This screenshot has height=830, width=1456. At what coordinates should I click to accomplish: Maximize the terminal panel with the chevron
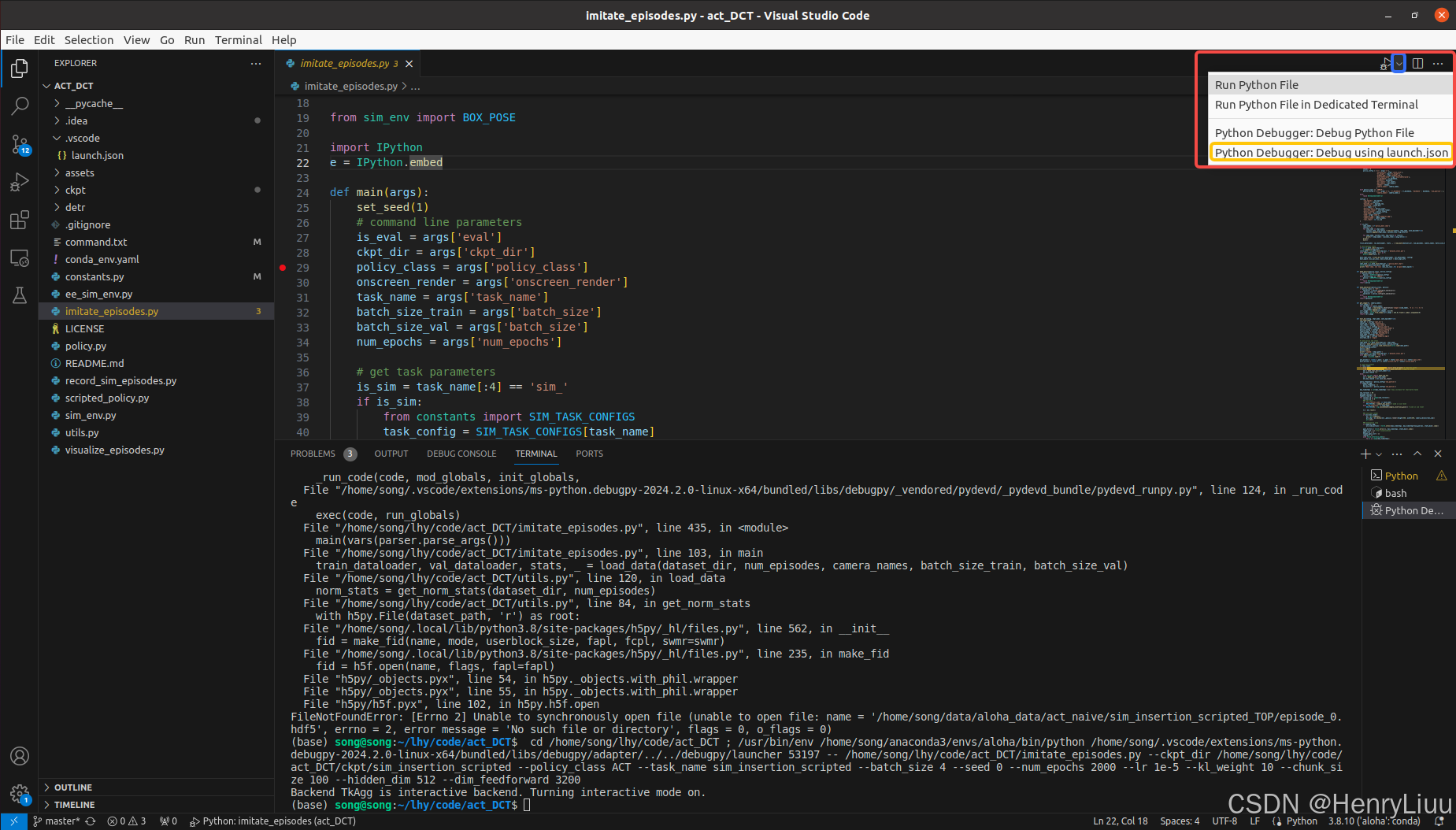coord(1417,454)
